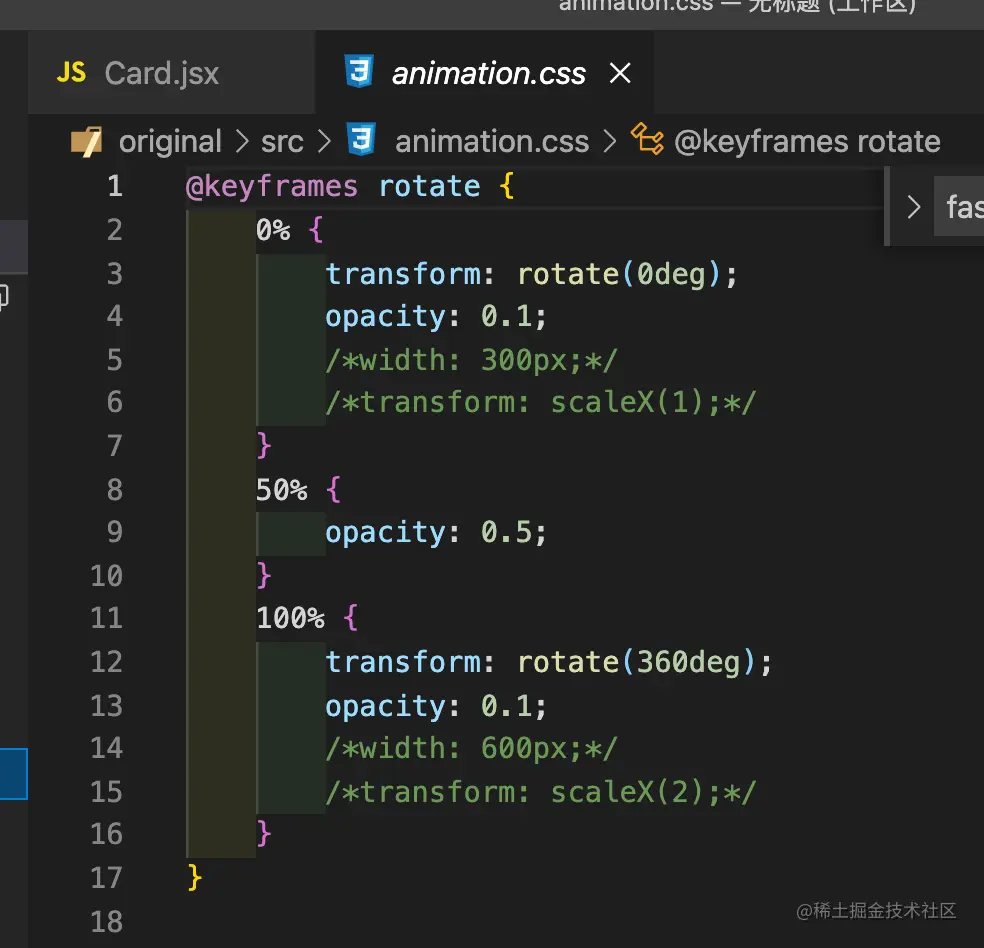Viewport: 984px width, 948px height.
Task: Click line number 11 in gutter
Action: click(x=106, y=619)
